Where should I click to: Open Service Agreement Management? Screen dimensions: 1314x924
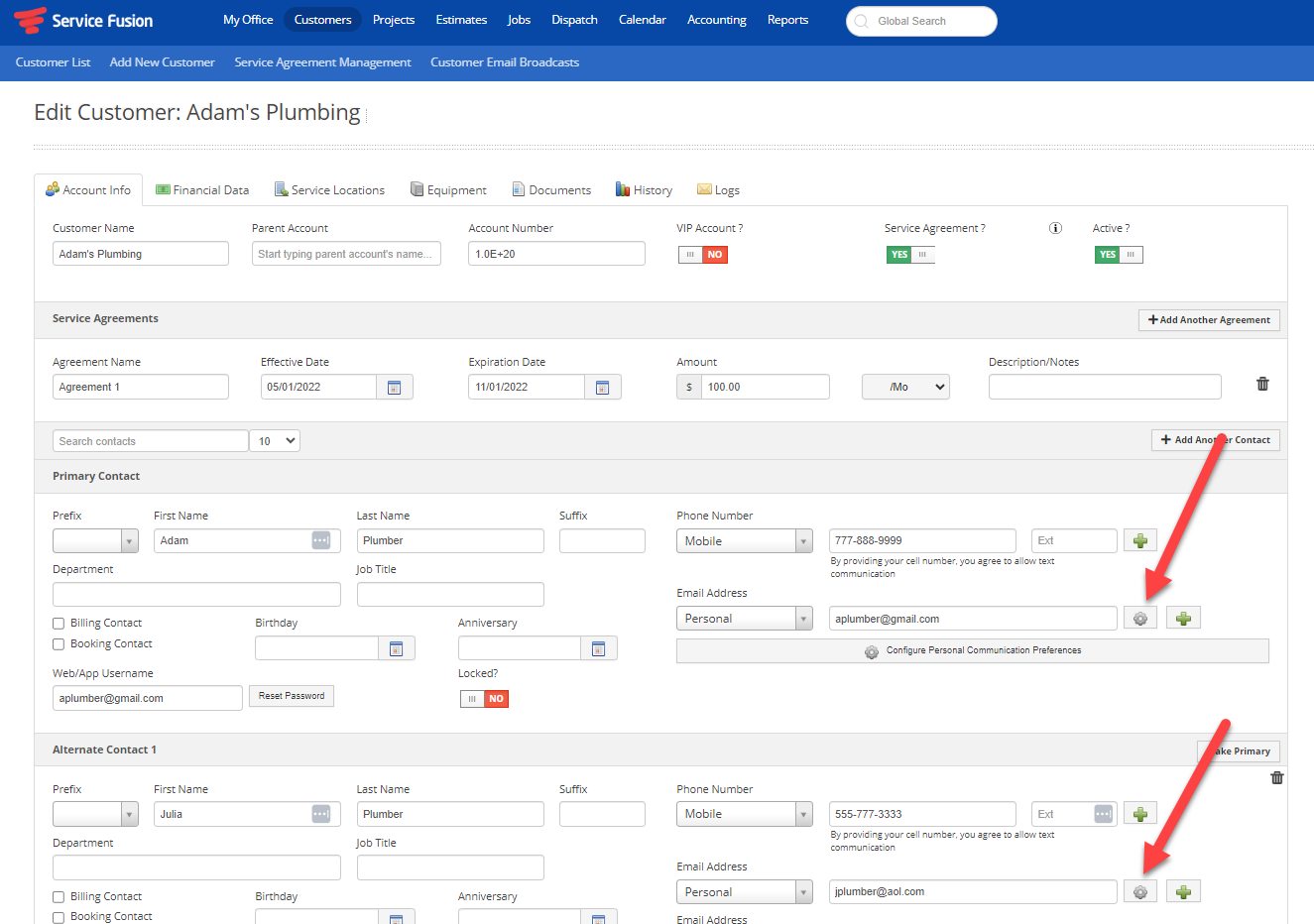pos(322,62)
